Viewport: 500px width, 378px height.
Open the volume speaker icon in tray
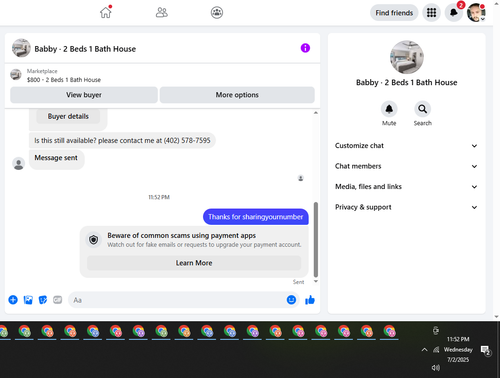pos(436,367)
